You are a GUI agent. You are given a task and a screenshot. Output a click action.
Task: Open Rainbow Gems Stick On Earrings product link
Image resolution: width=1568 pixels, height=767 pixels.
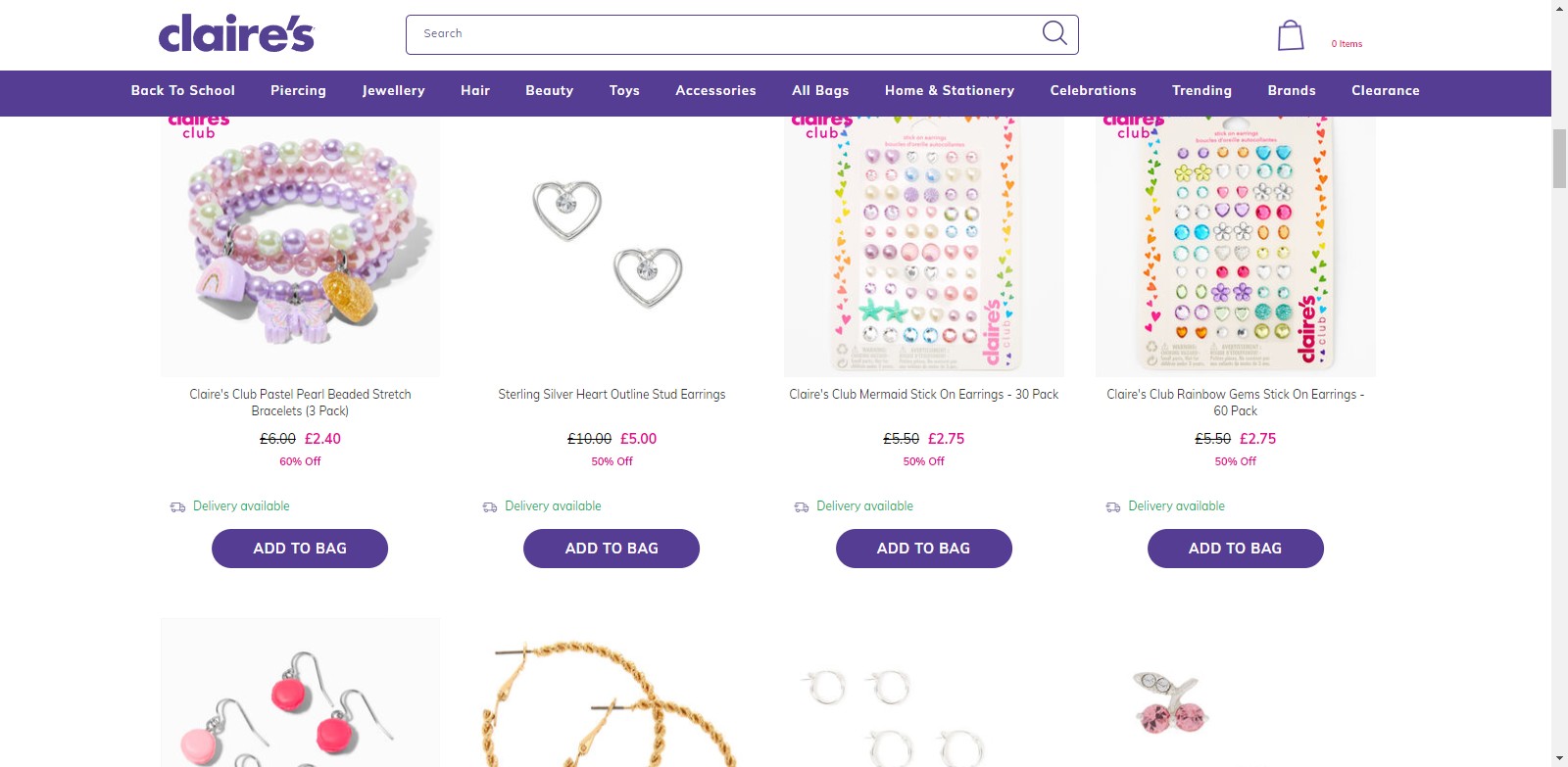tap(1235, 402)
